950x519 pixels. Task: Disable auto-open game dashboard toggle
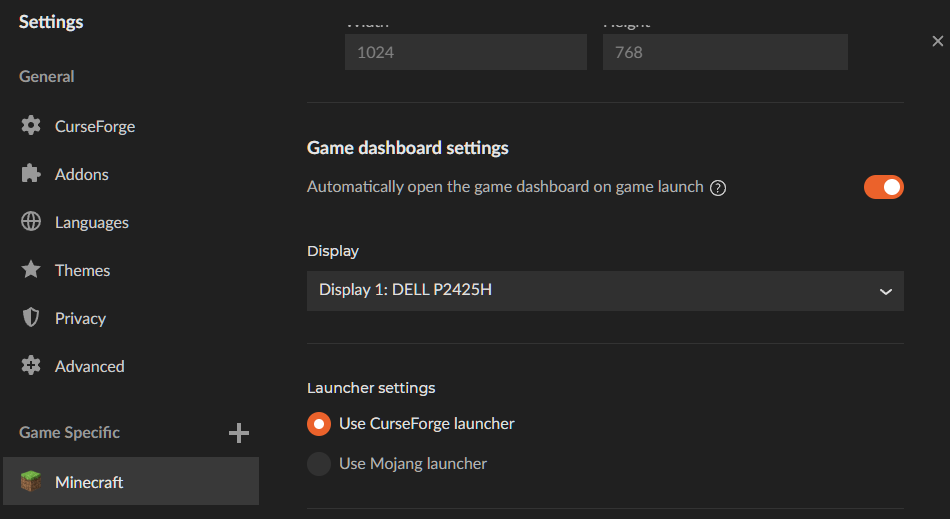click(x=883, y=187)
